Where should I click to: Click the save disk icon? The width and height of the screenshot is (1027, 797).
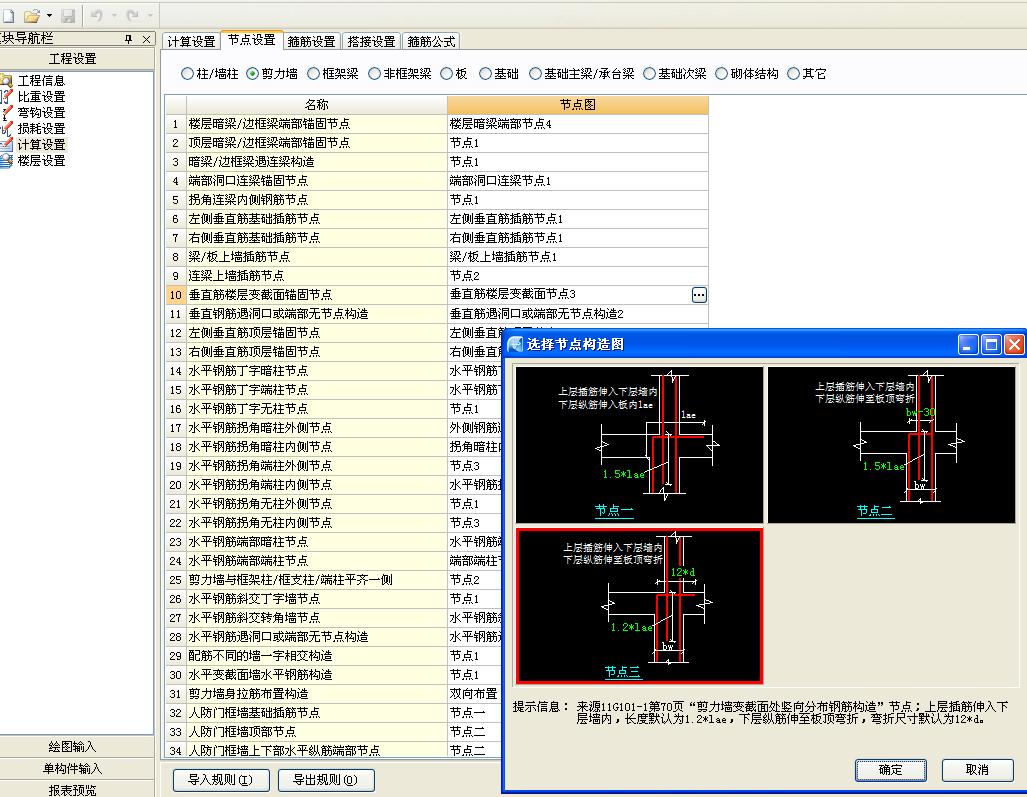pos(67,14)
